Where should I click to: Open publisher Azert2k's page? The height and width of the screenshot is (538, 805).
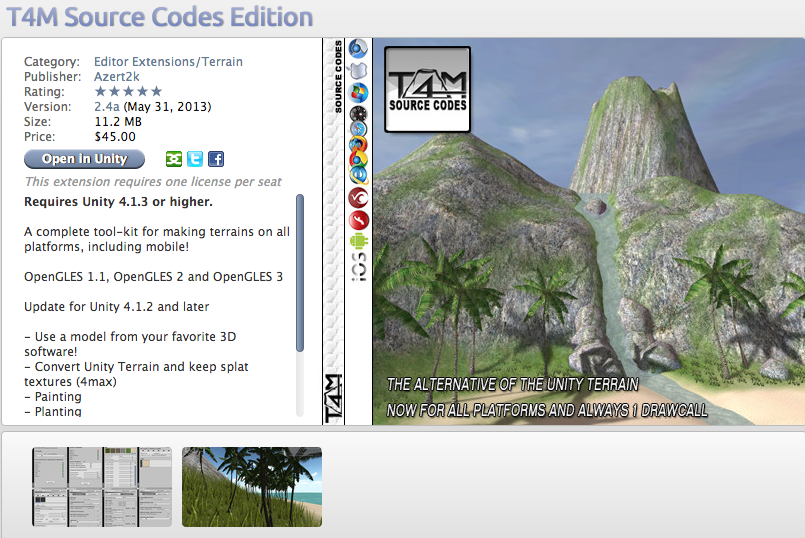[117, 76]
